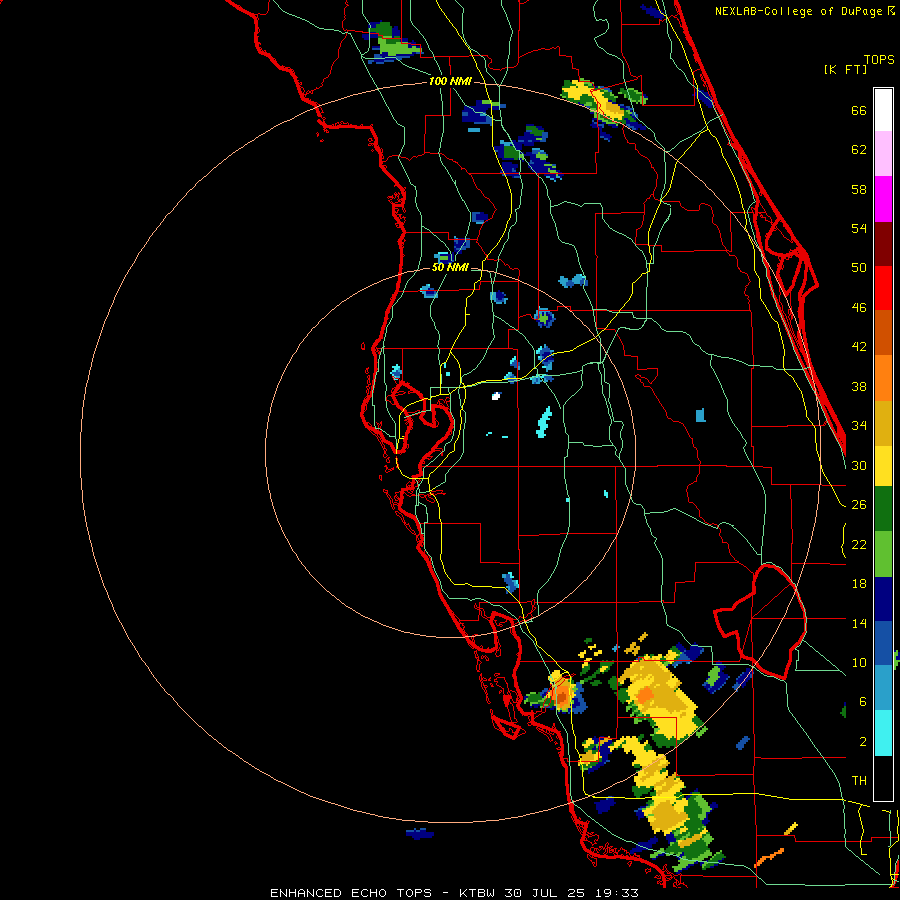The height and width of the screenshot is (900, 900).
Task: Click the 58 legend value
Action: [x=859, y=189]
